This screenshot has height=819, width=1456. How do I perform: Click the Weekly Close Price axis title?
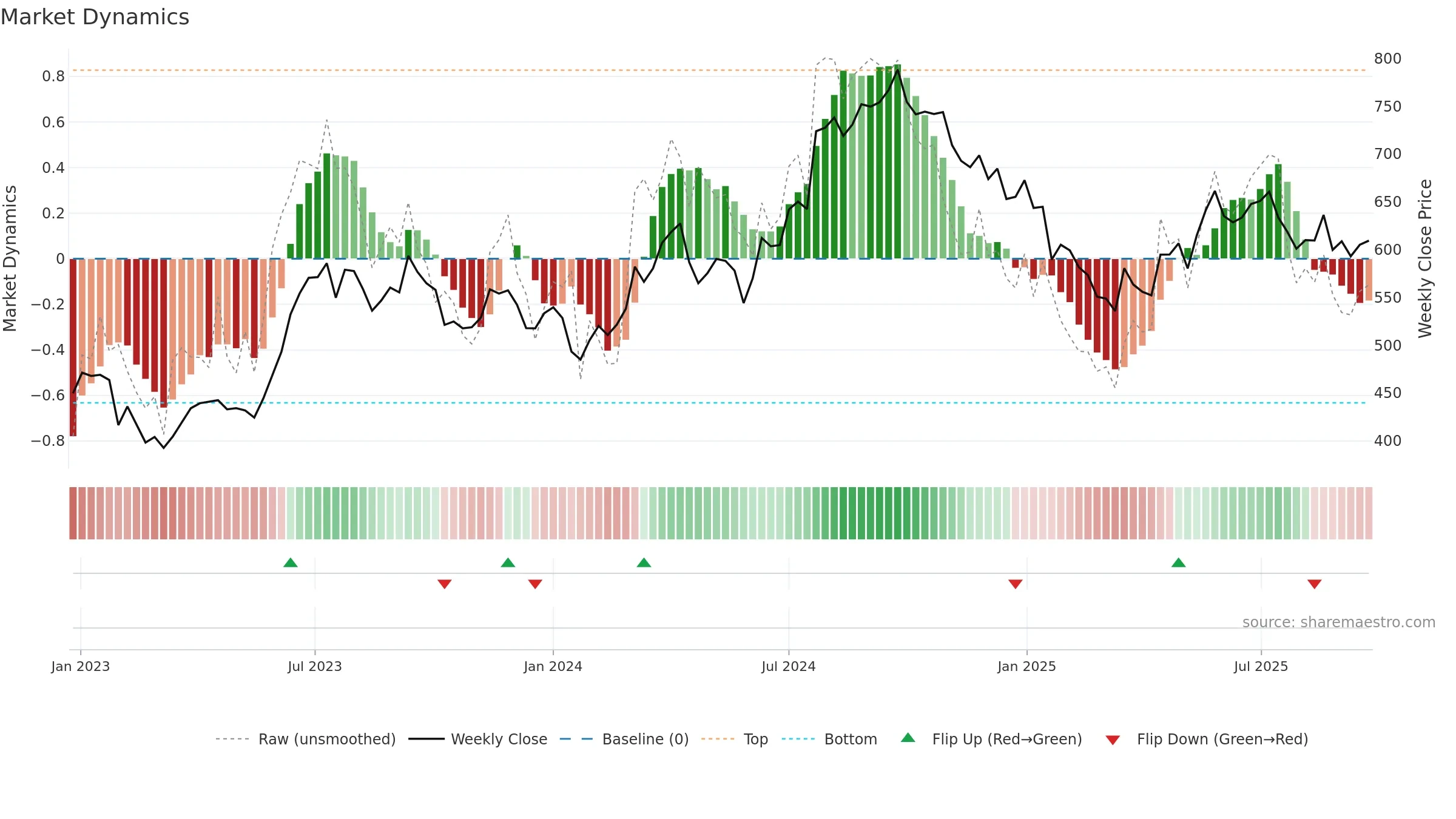[1425, 258]
